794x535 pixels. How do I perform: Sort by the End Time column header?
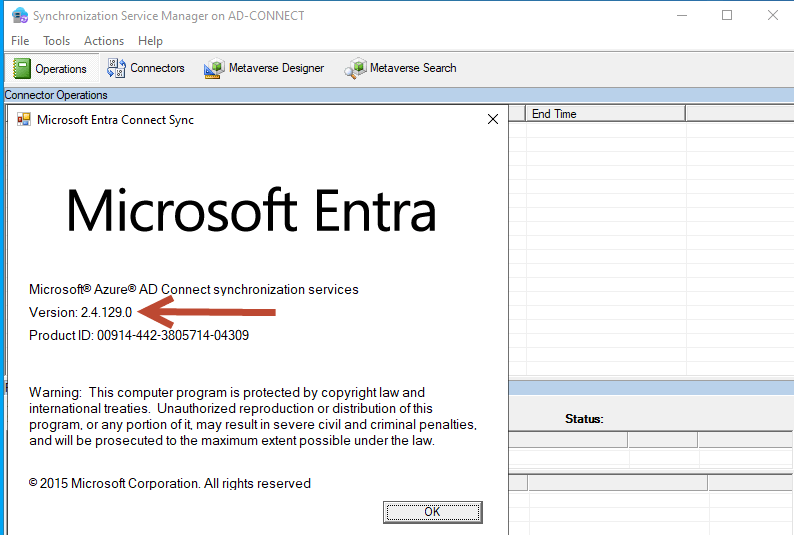coord(554,114)
